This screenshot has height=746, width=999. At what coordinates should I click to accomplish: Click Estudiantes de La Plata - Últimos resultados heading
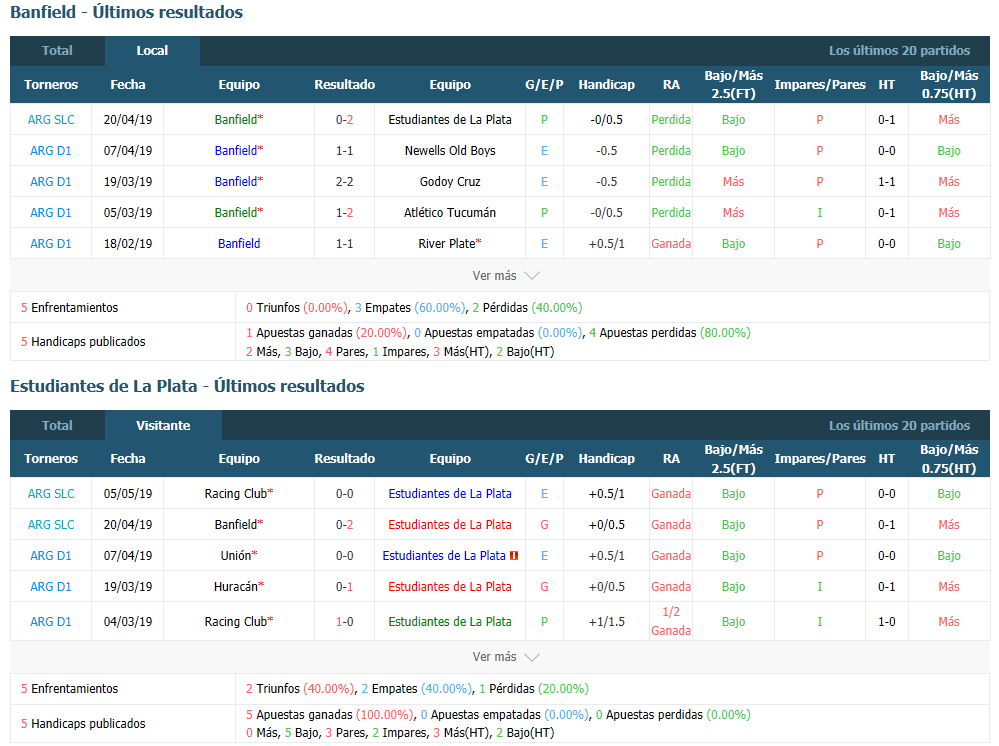click(187, 386)
